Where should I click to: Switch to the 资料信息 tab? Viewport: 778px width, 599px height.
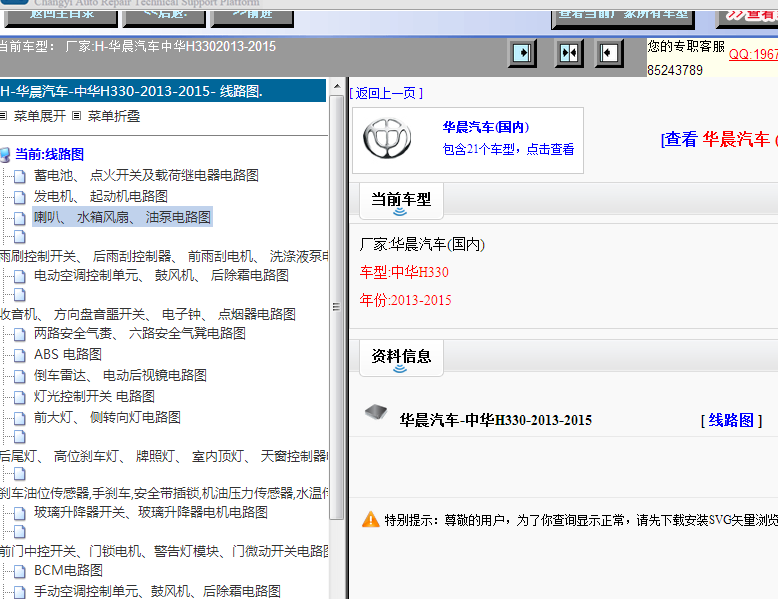point(401,358)
